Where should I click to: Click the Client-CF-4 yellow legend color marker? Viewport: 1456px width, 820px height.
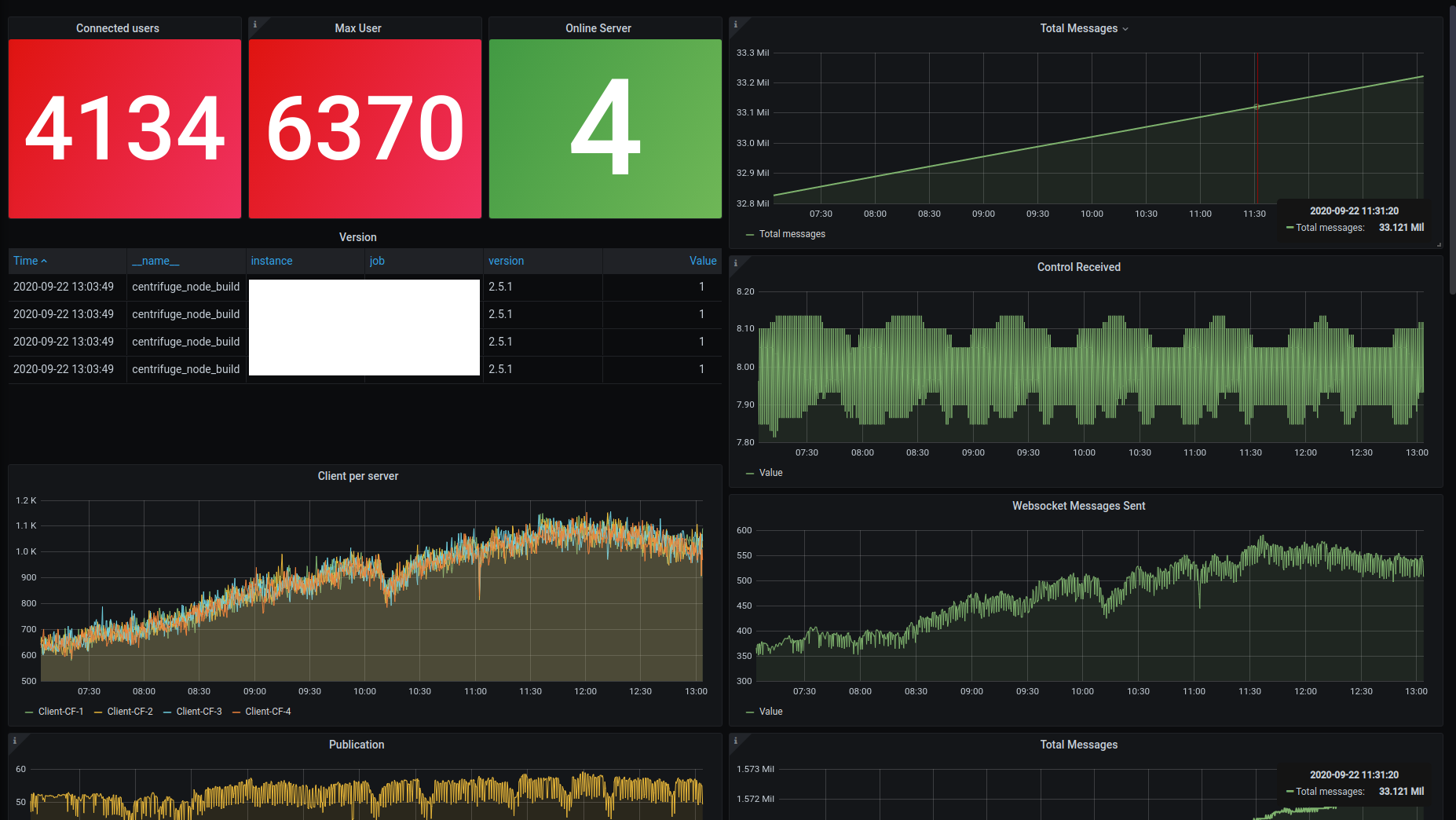[238, 711]
